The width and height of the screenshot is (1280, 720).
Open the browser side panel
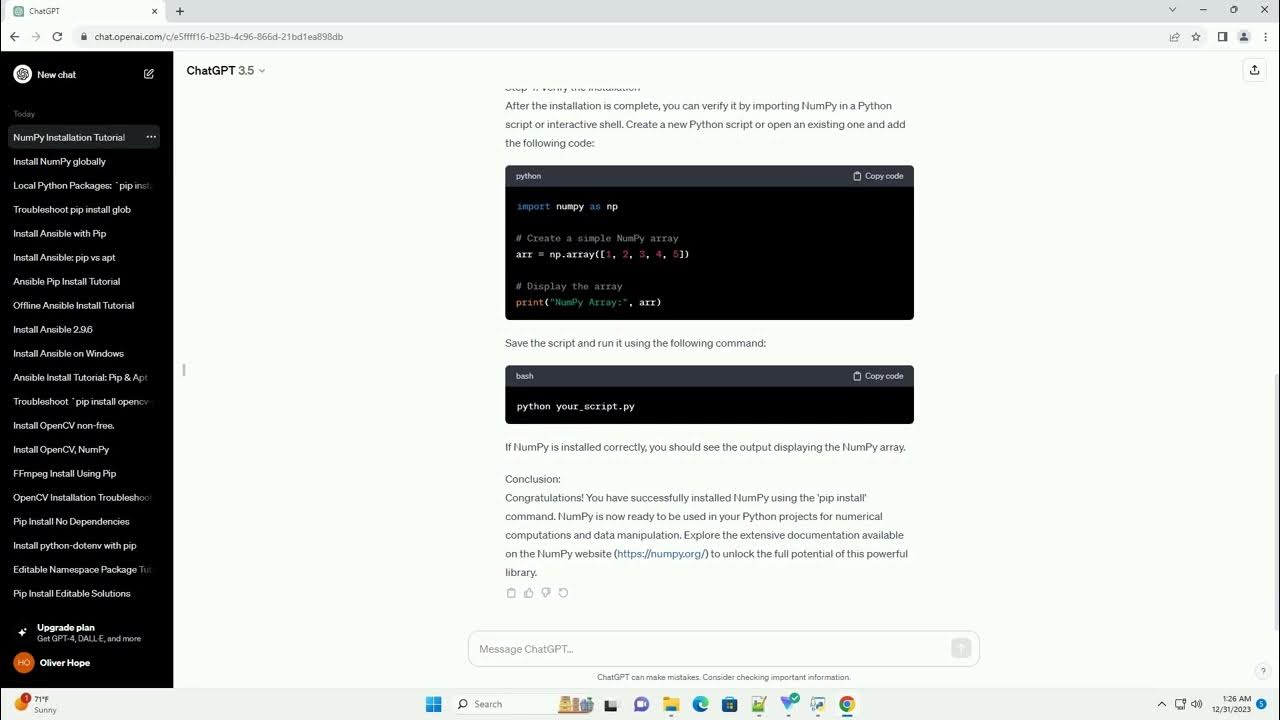[1222, 37]
